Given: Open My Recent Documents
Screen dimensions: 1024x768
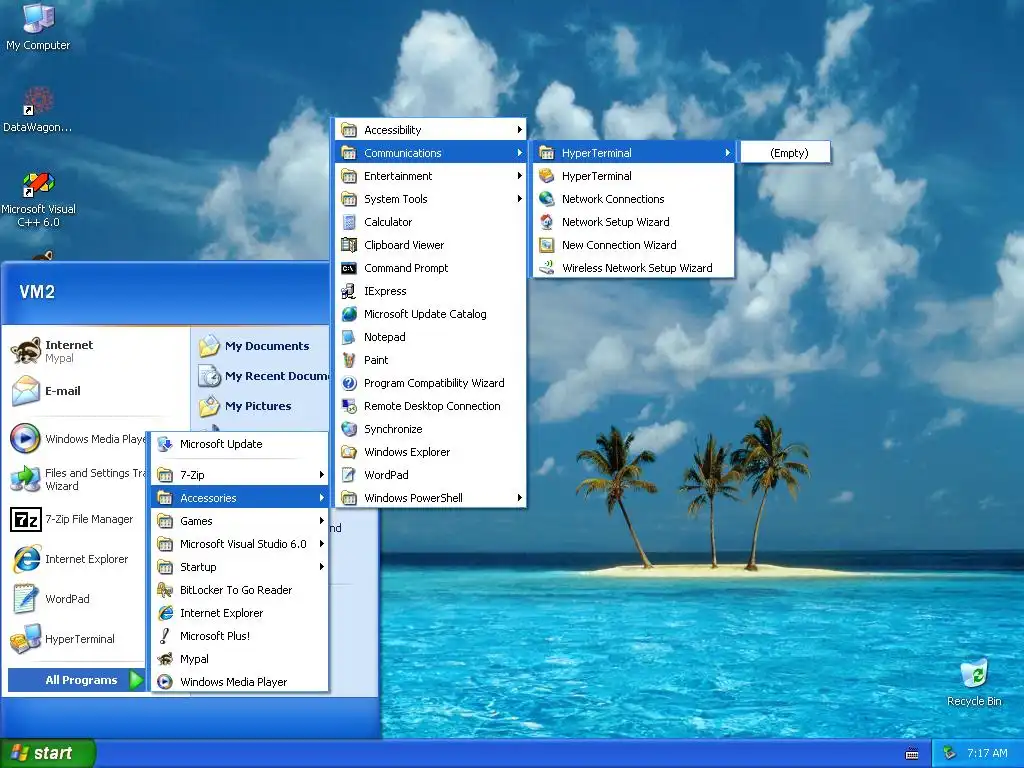Looking at the screenshot, I should point(264,376).
